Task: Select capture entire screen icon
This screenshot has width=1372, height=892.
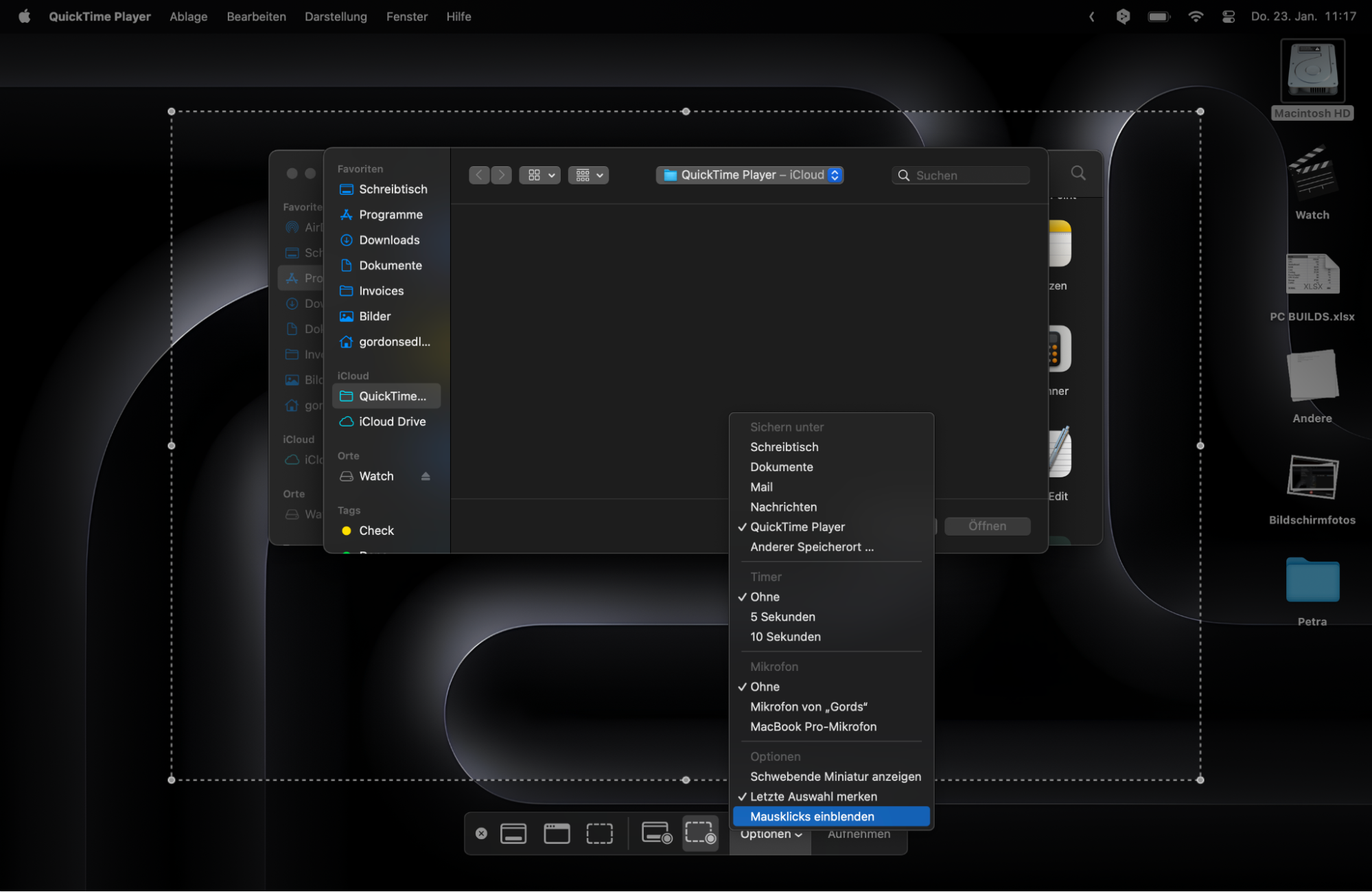Action: click(513, 834)
